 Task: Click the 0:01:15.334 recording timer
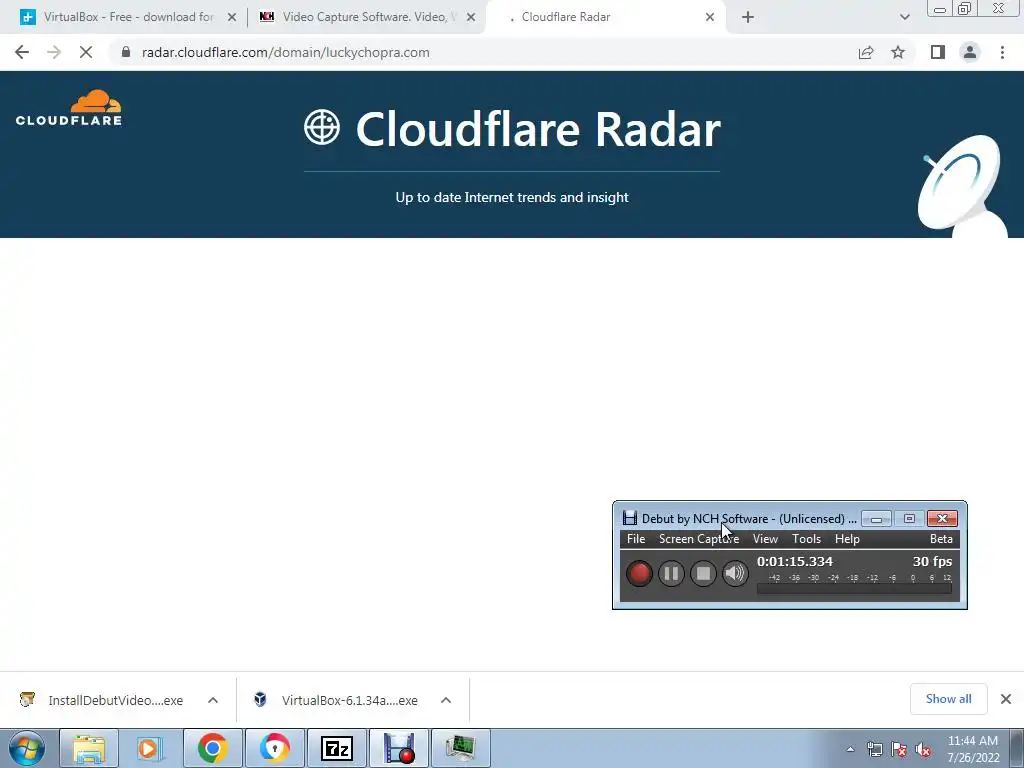click(x=795, y=561)
